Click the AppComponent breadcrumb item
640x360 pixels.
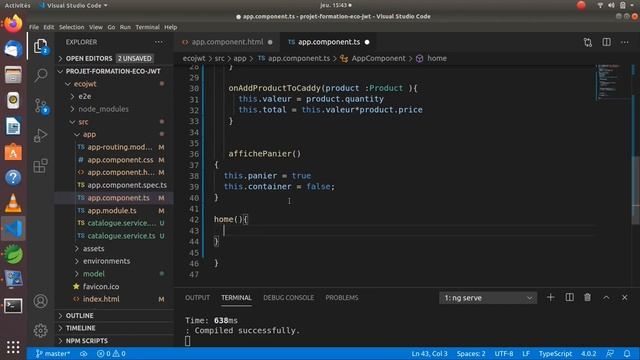(378, 58)
